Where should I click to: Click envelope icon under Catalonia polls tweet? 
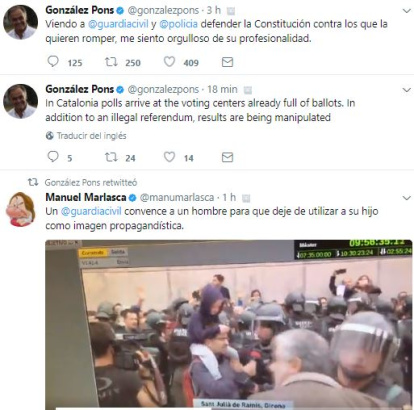pyautogui.click(x=227, y=157)
